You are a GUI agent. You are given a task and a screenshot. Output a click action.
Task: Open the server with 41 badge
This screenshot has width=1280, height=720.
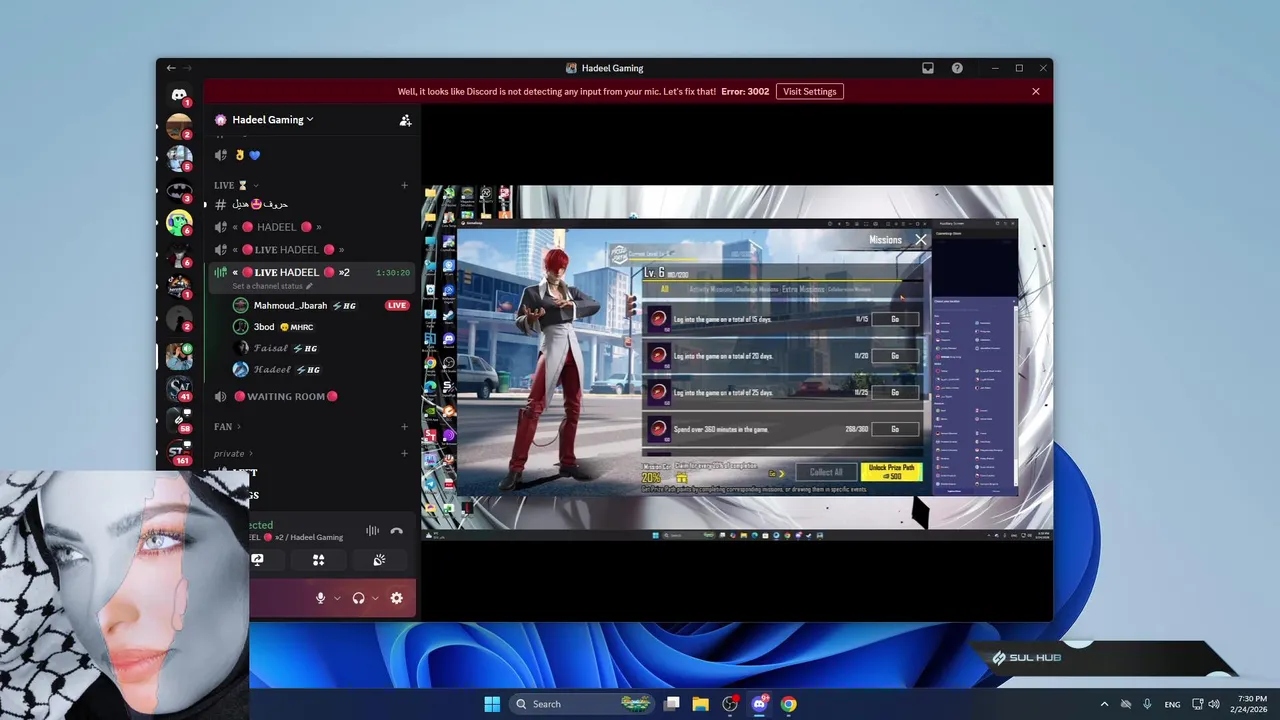[179, 387]
